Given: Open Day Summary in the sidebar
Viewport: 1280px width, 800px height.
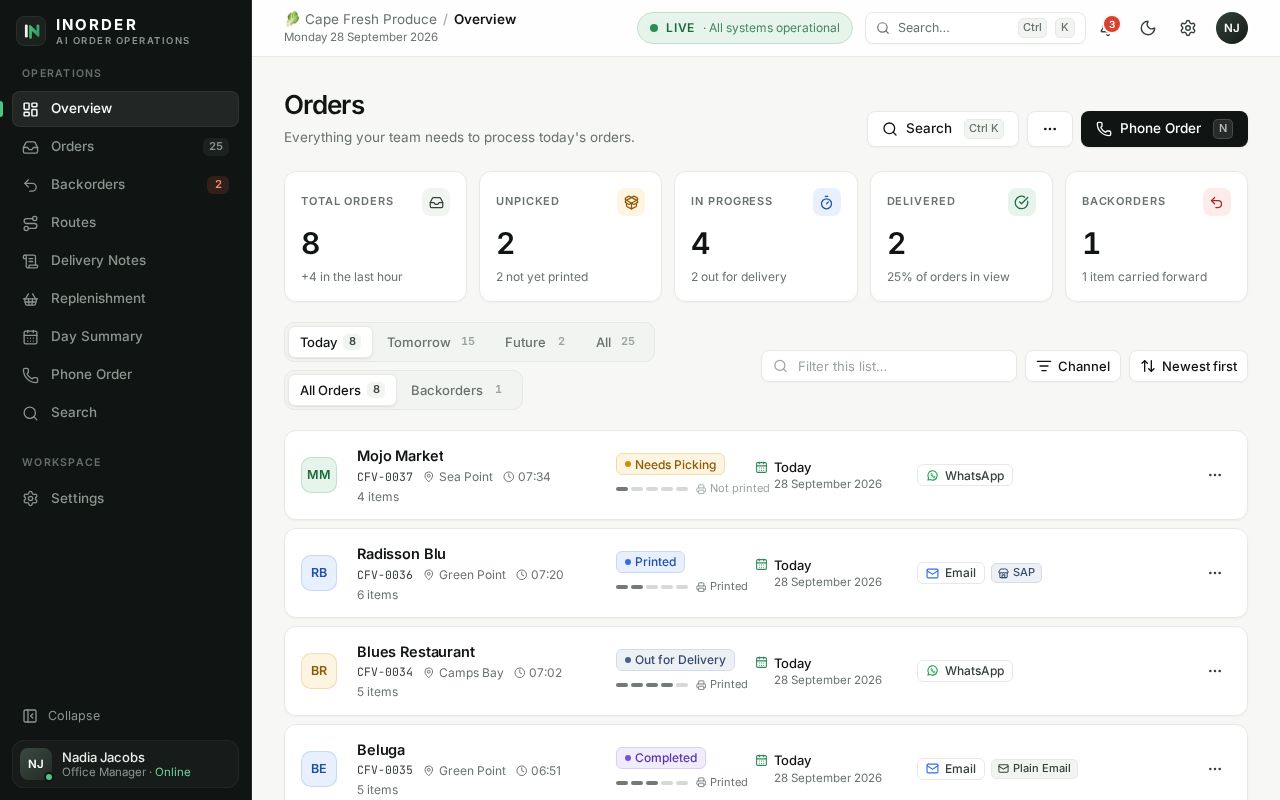Looking at the screenshot, I should (x=125, y=337).
